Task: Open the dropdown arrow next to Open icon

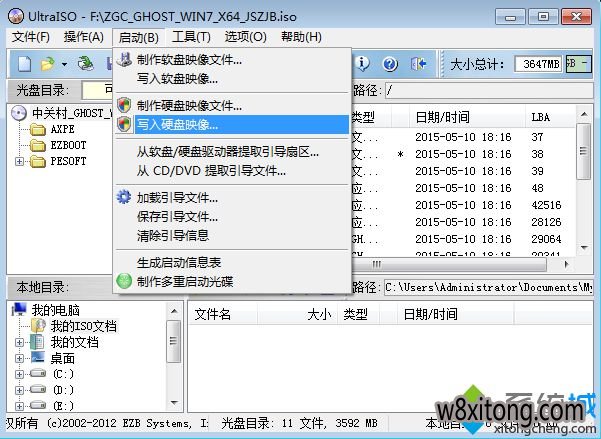Action: 64,64
